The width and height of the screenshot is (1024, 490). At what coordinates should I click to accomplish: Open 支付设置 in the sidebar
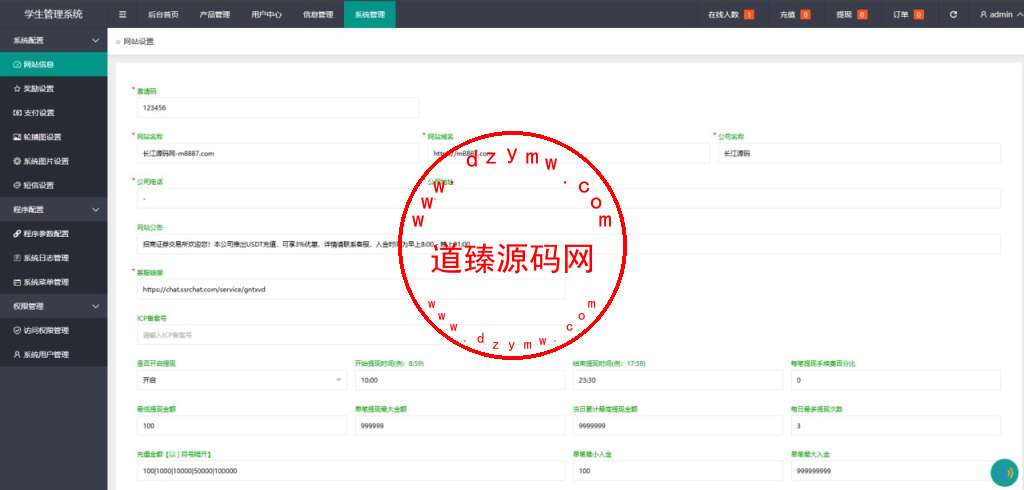54,113
